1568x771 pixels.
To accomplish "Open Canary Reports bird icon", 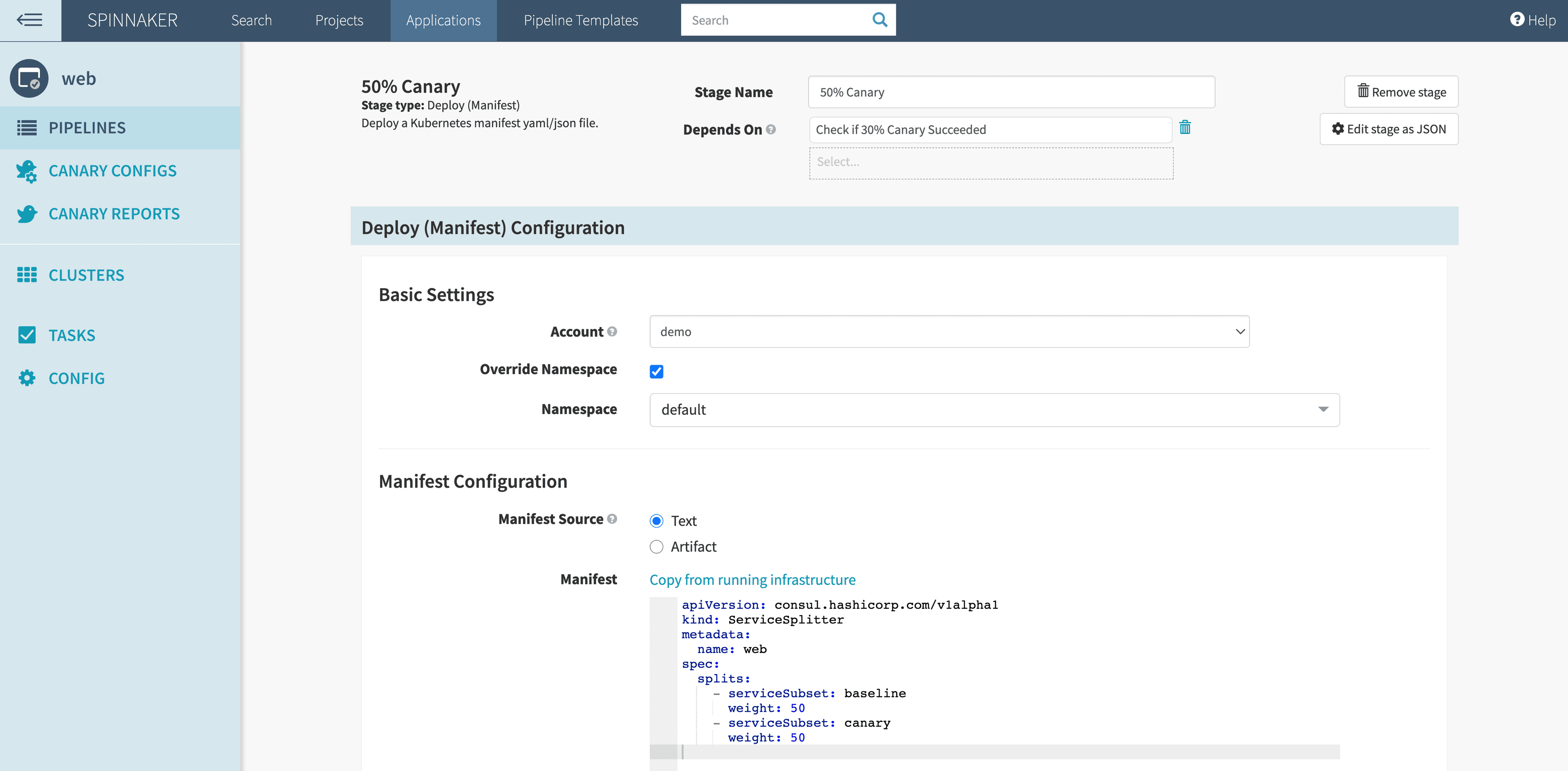I will coord(27,214).
